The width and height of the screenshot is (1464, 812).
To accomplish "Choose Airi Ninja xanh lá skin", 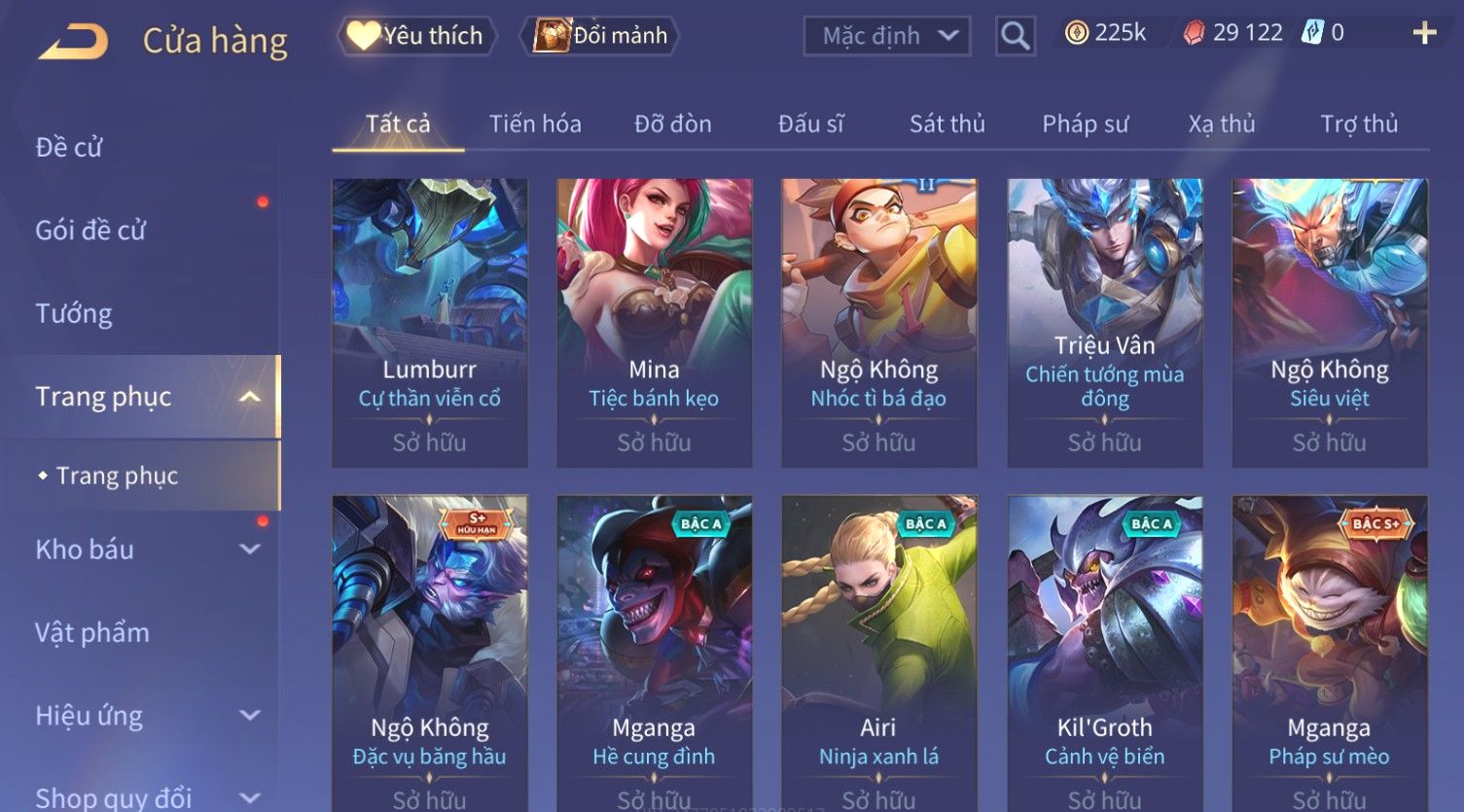I will (x=879, y=653).
